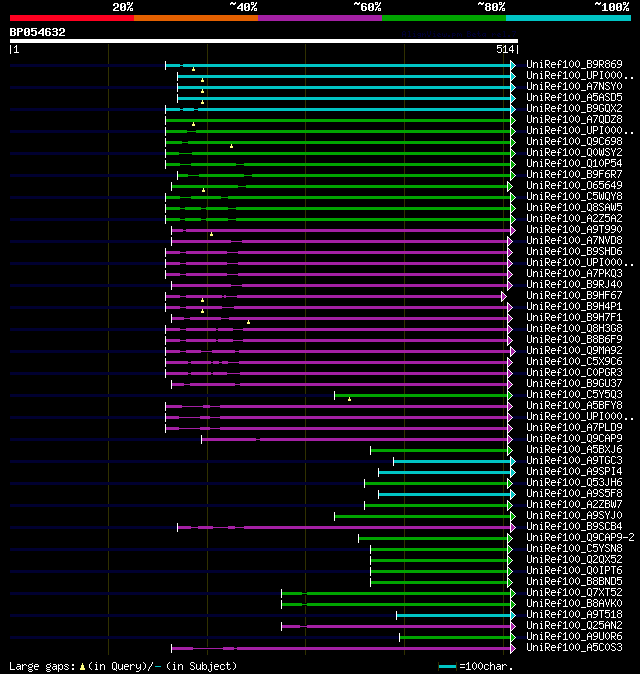Select the UniRef100_A5C0S3 label

pyautogui.click(x=574, y=648)
